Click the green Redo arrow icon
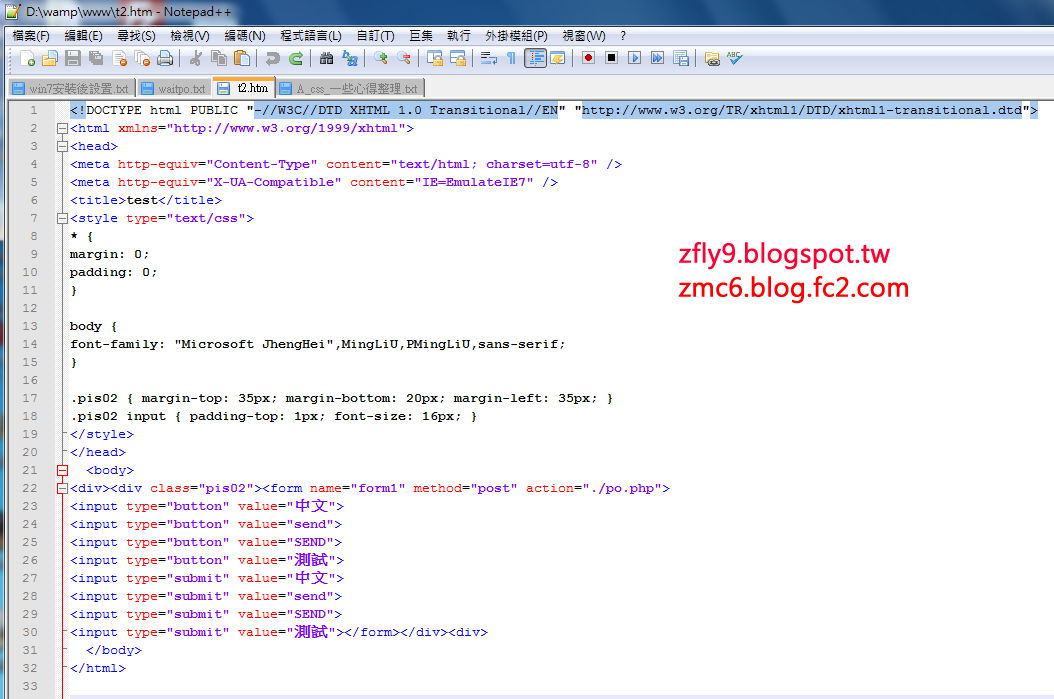The image size is (1054, 699). tap(295, 58)
